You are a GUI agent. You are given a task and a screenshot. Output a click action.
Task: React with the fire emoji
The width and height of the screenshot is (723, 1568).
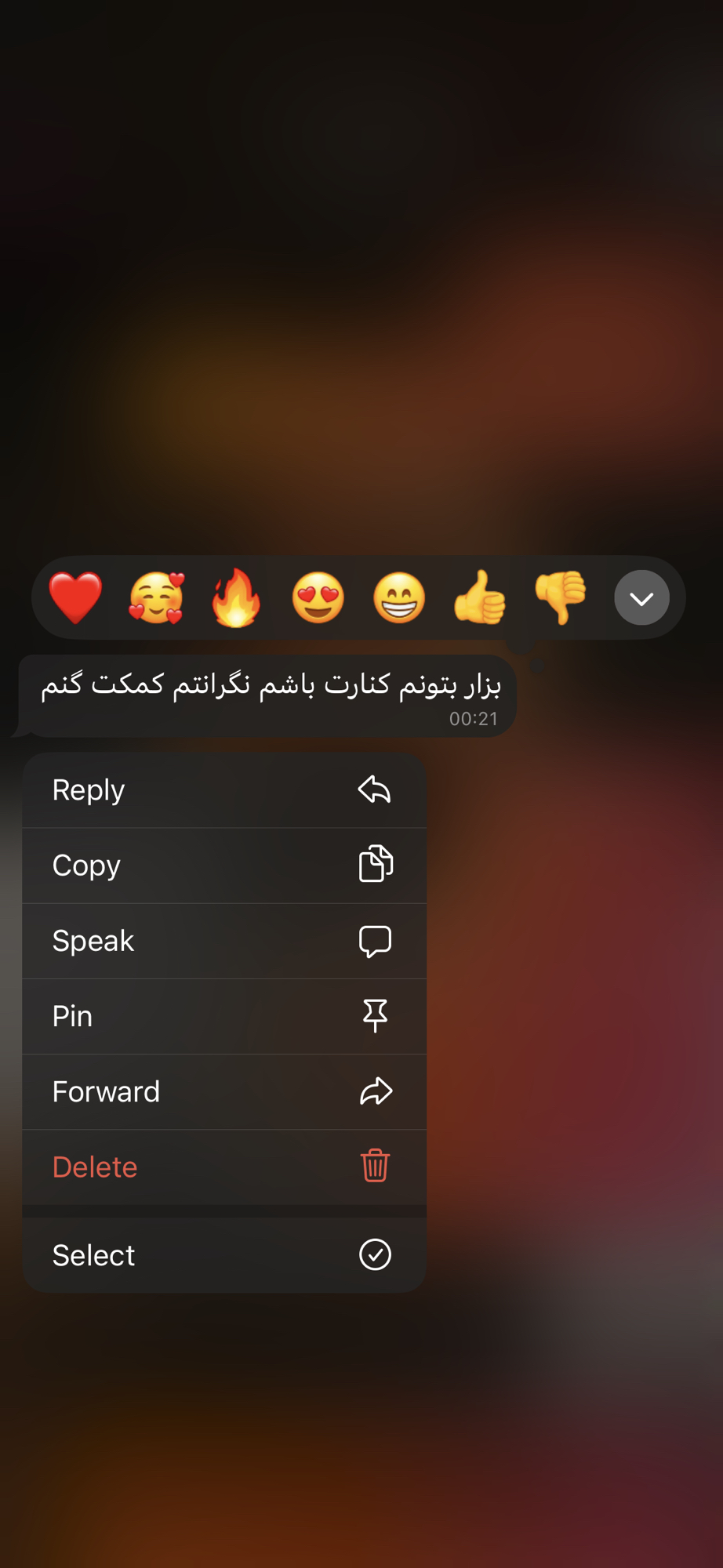pos(236,598)
